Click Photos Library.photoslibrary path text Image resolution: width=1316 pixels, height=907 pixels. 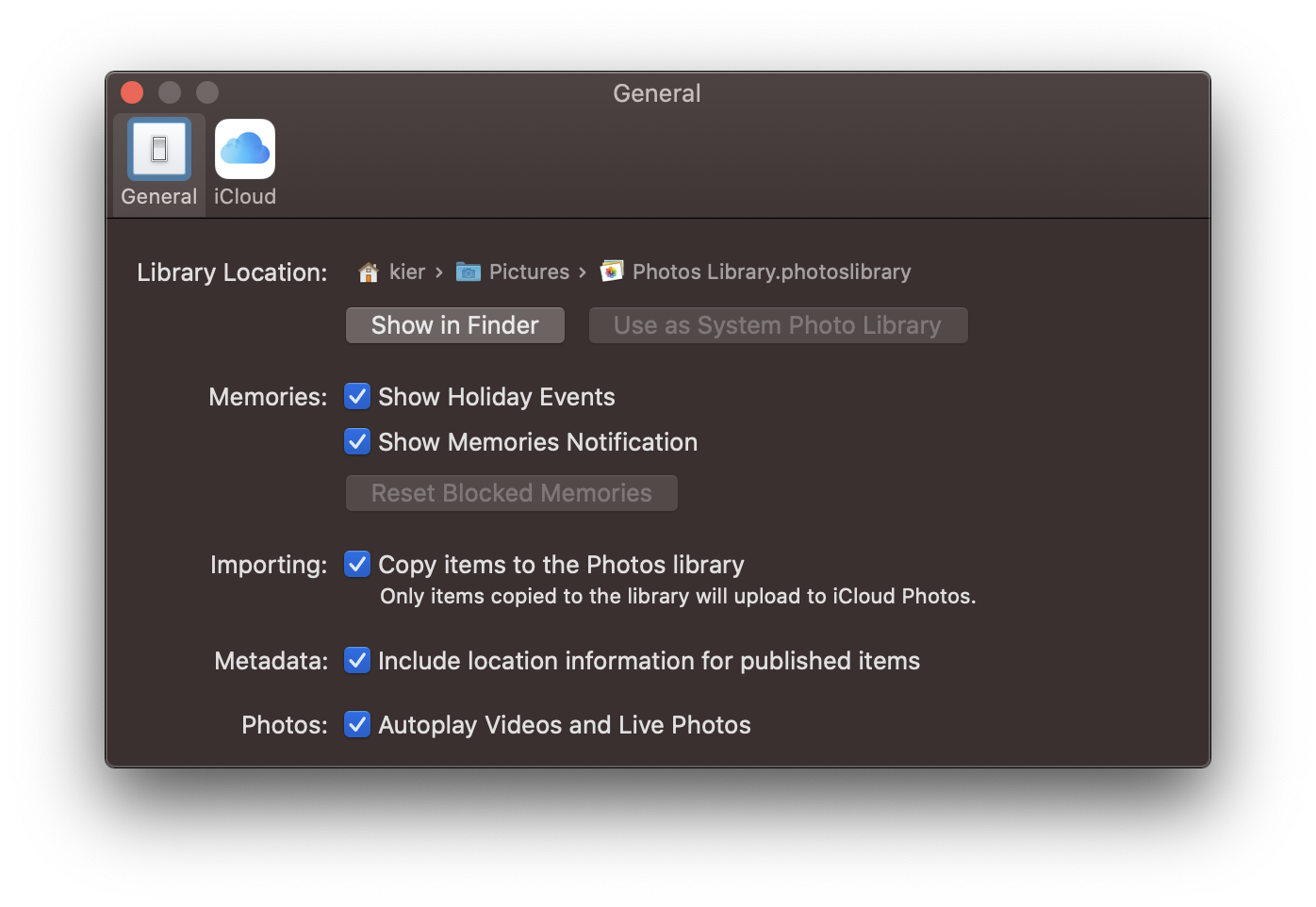pyautogui.click(x=772, y=272)
